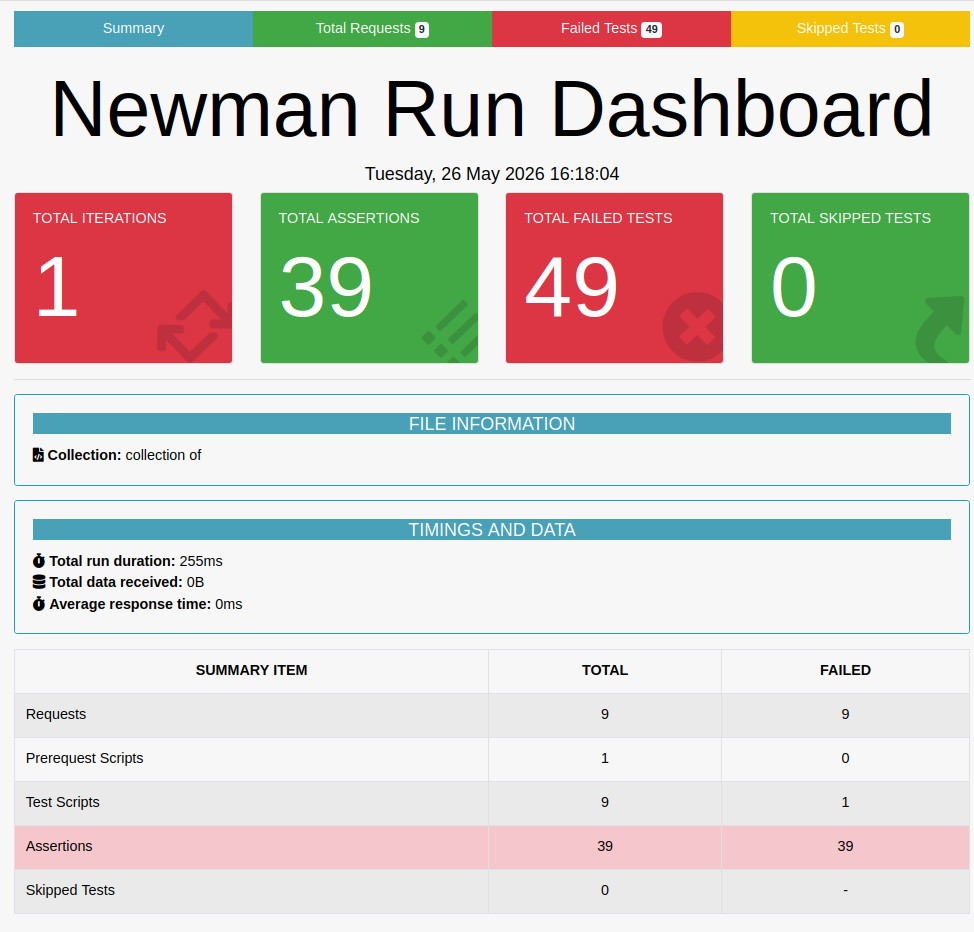Click the Prerequest Scripts total value 1
Screen dimensions: 974x932
tap(605, 758)
